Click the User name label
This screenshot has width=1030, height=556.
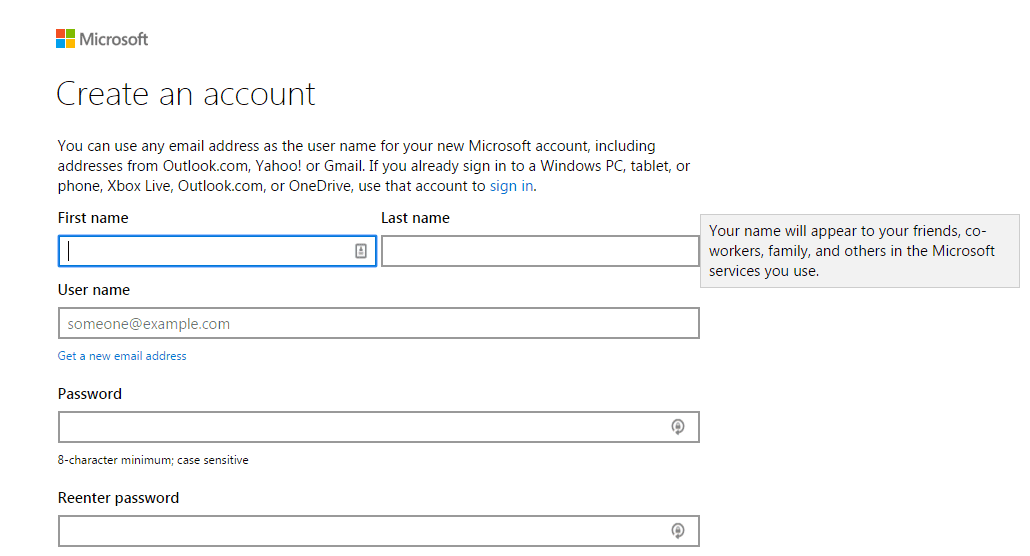(94, 290)
